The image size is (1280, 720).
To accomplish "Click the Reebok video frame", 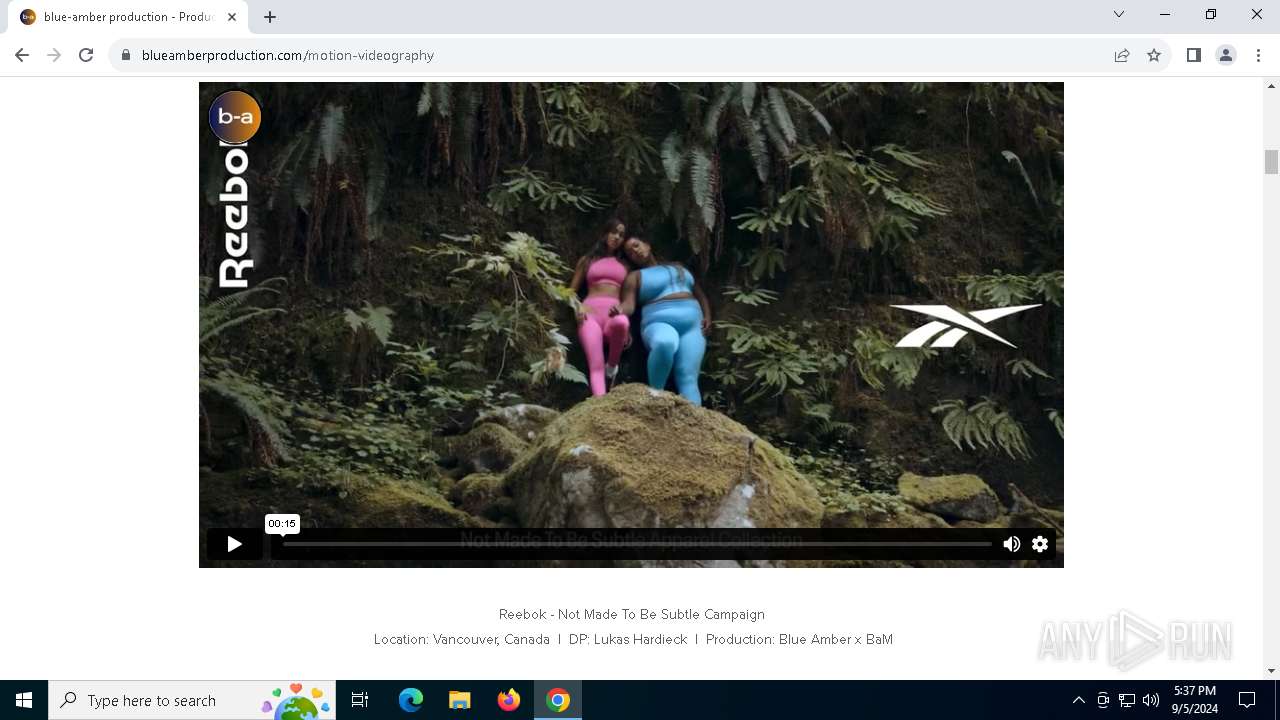I will point(631,325).
